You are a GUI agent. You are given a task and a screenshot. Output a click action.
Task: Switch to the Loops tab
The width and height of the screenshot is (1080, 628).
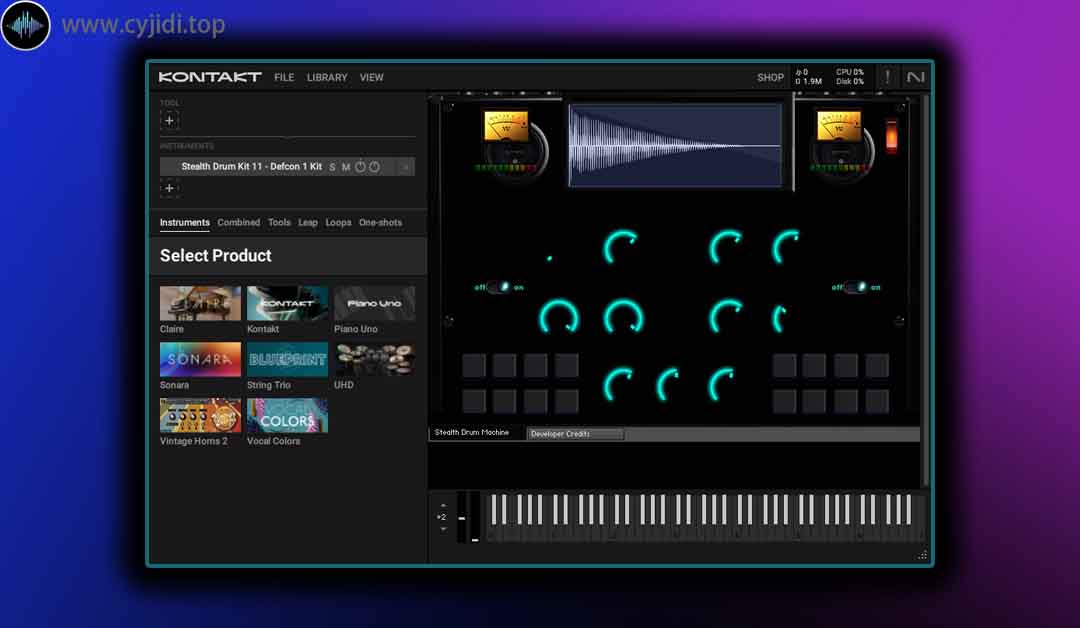[x=338, y=222]
